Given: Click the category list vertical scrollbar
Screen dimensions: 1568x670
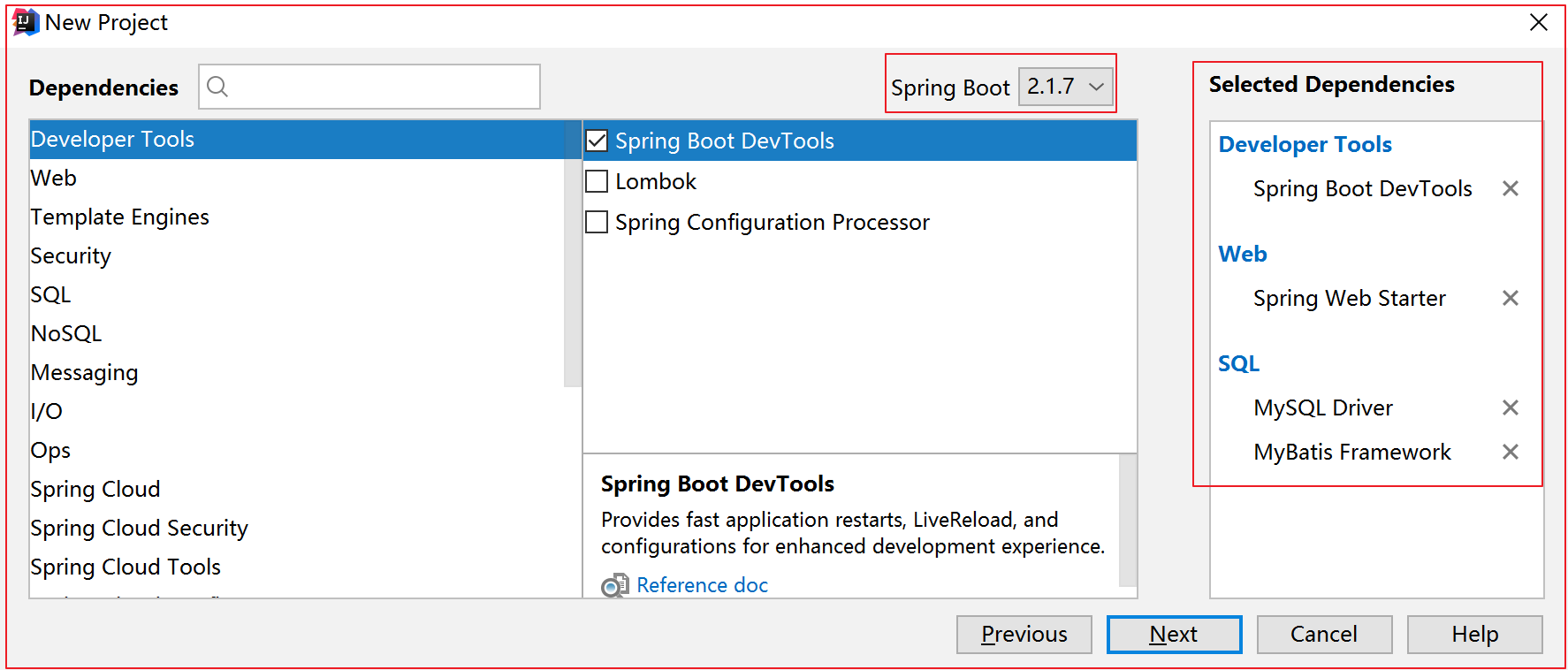Looking at the screenshot, I should point(573,254).
